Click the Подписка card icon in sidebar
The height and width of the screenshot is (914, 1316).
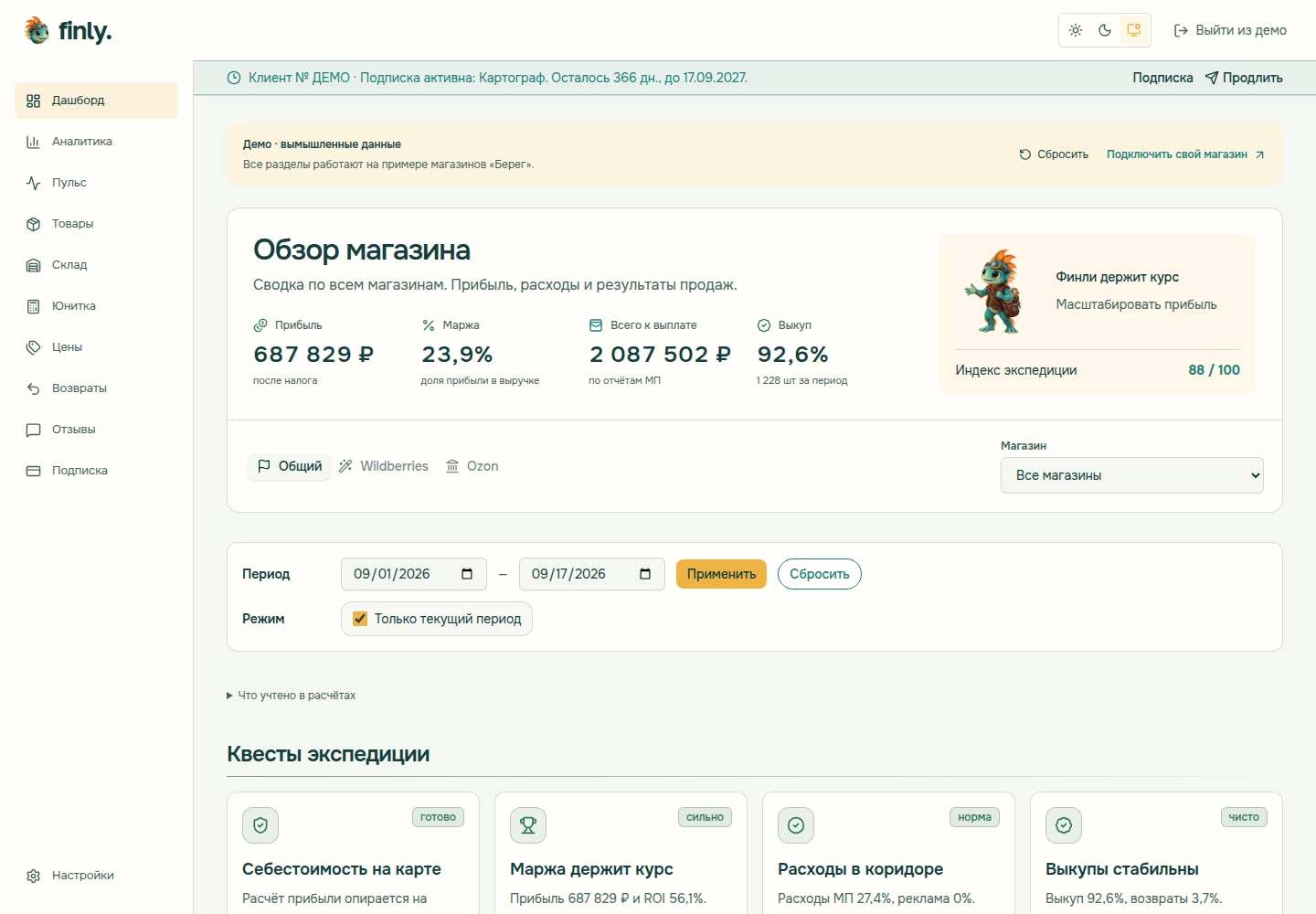[x=34, y=471]
